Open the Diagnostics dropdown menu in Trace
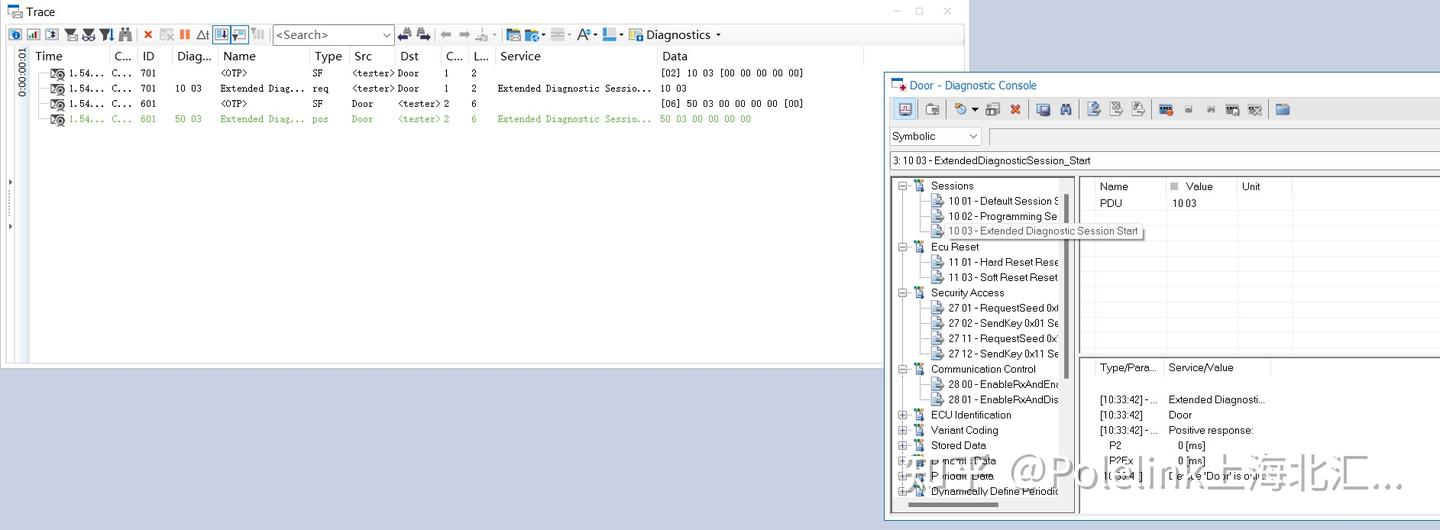Viewport: 1440px width, 530px height. pos(675,35)
